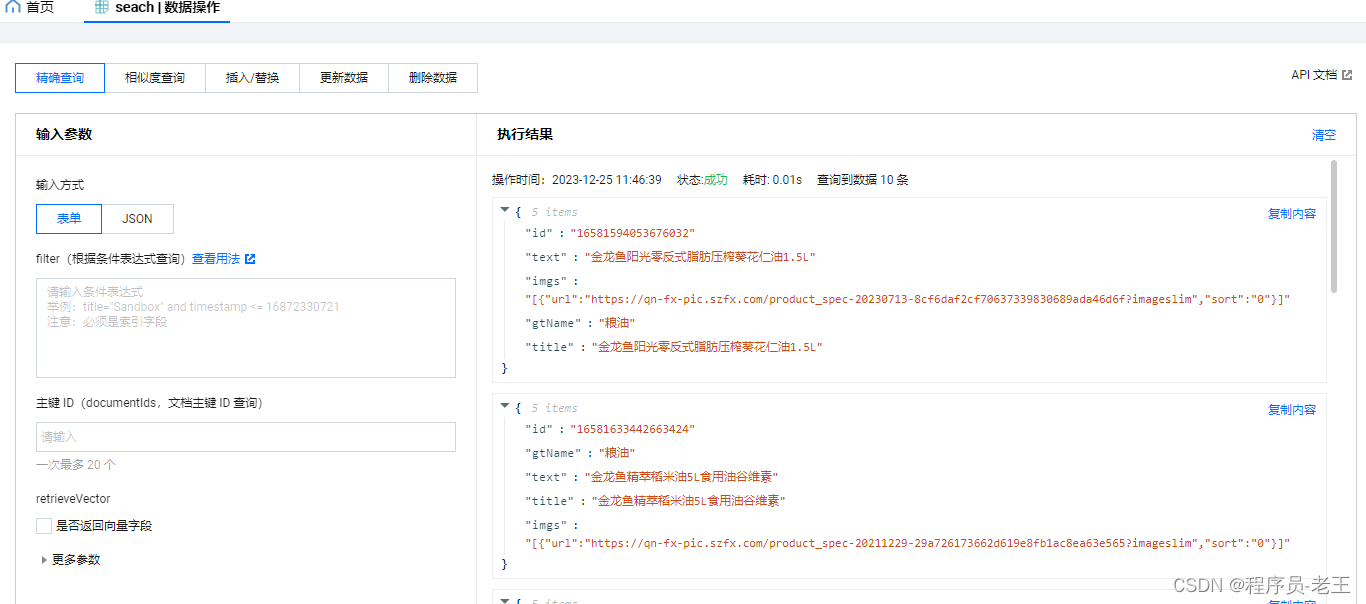Screen dimensions: 1366x604
Task: Click 一次最多 20 个 hint text
Action: [76, 465]
